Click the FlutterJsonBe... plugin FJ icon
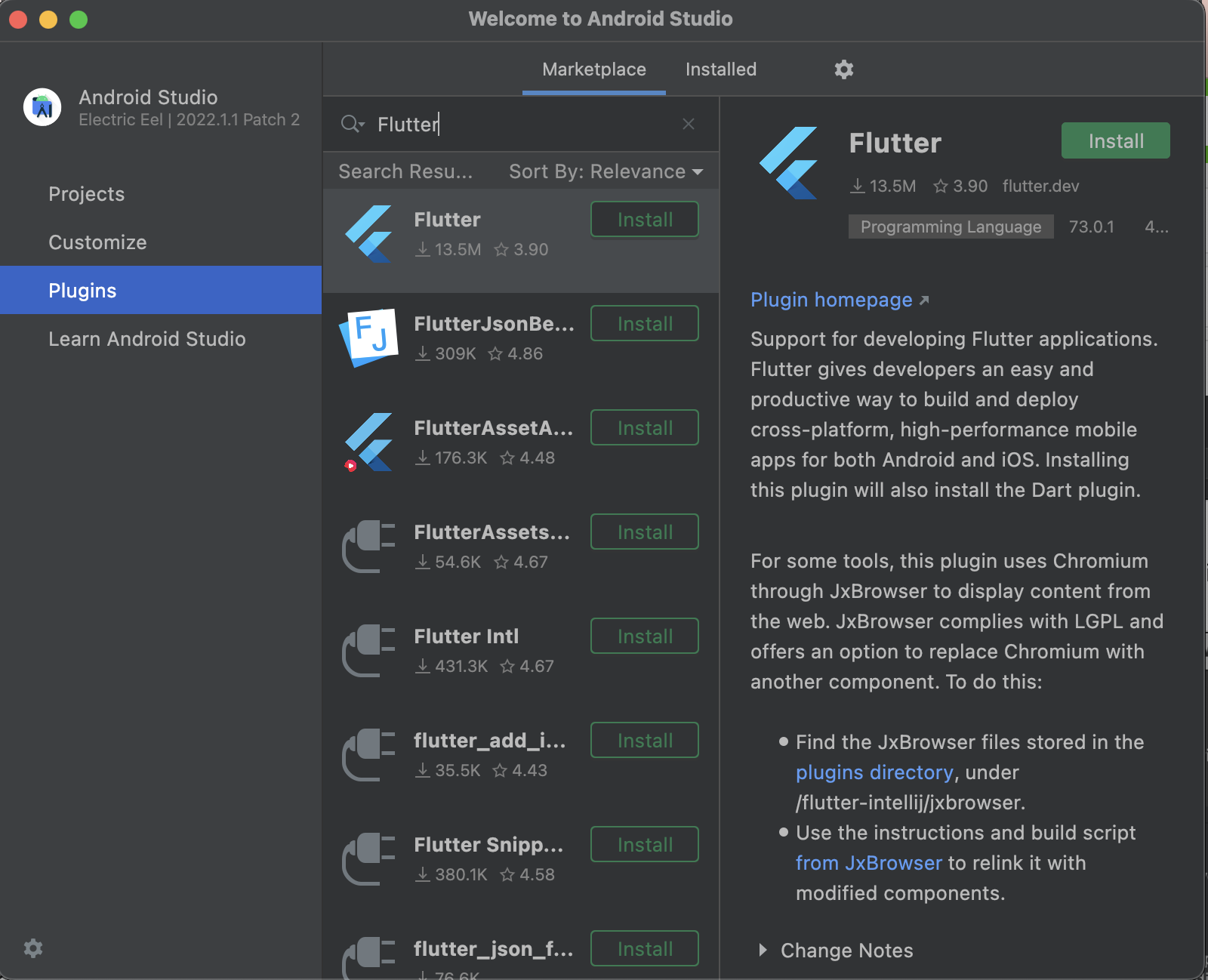The width and height of the screenshot is (1208, 980). click(369, 337)
